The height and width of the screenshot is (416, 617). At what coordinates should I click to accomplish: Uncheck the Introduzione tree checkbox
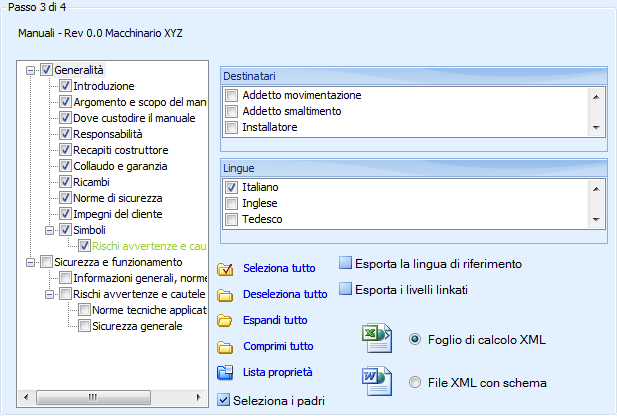pos(65,86)
